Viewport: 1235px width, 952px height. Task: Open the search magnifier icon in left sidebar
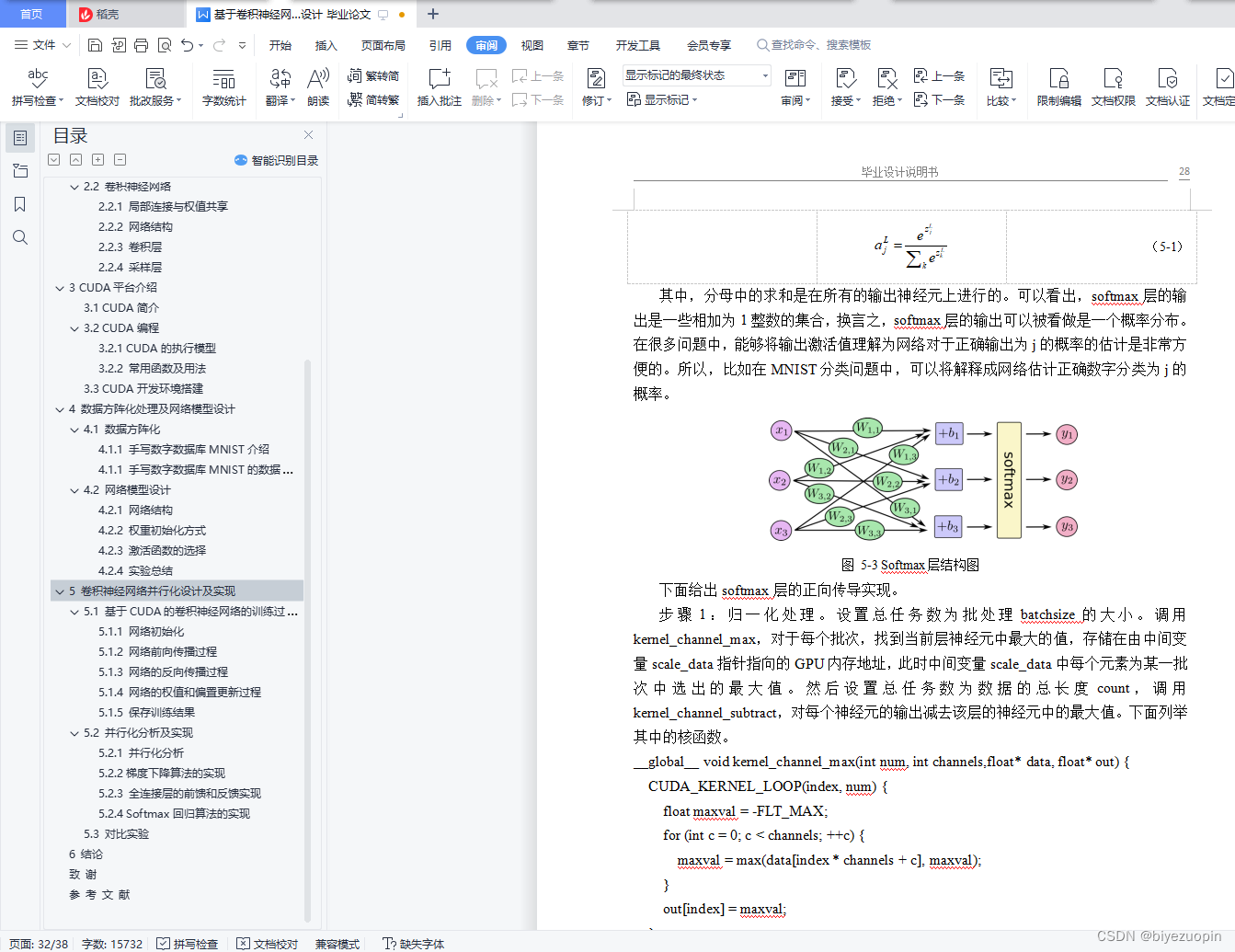[x=20, y=237]
